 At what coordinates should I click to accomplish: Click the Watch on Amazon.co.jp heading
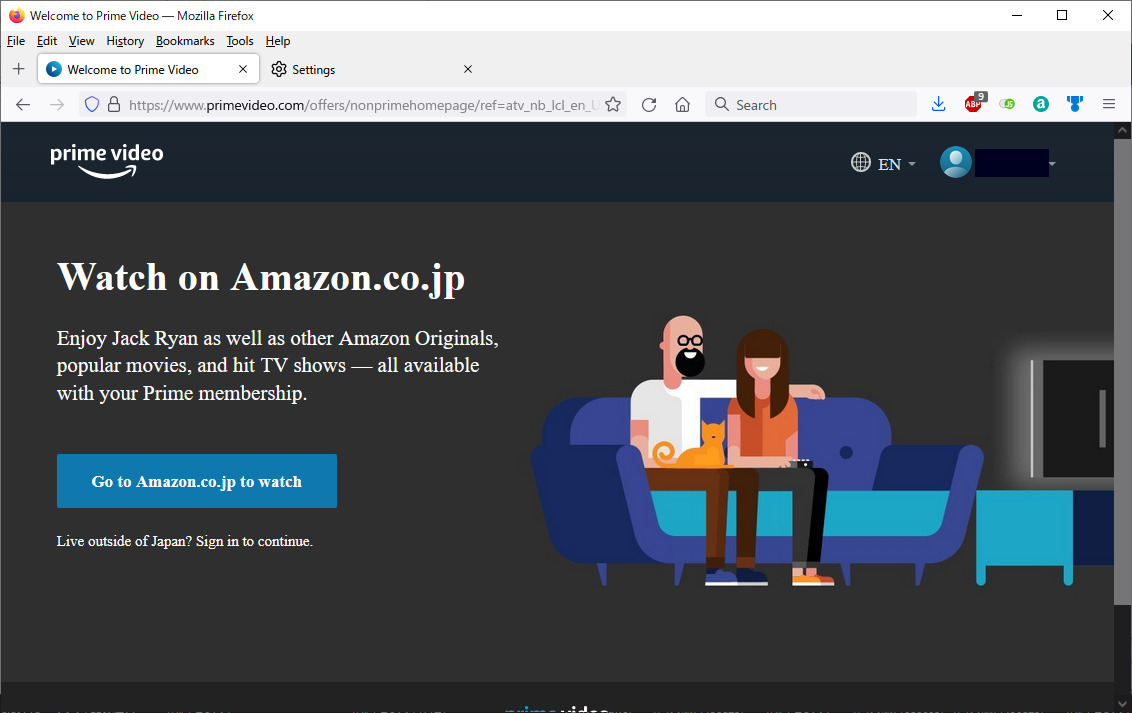pyautogui.click(x=261, y=279)
